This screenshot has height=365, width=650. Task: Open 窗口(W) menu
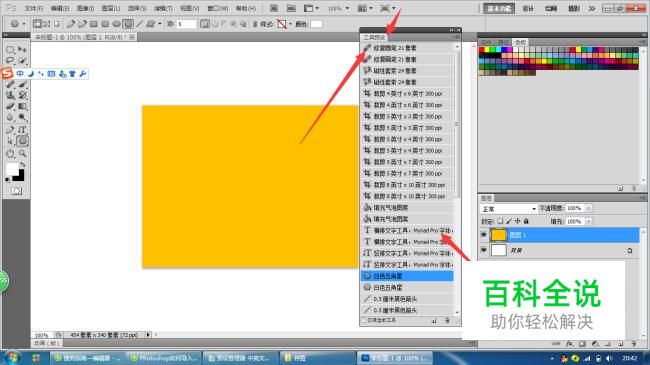click(x=218, y=8)
